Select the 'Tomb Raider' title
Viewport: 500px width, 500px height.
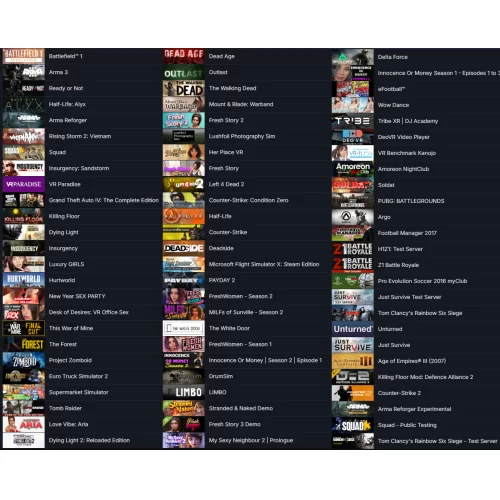pyautogui.click(x=65, y=408)
